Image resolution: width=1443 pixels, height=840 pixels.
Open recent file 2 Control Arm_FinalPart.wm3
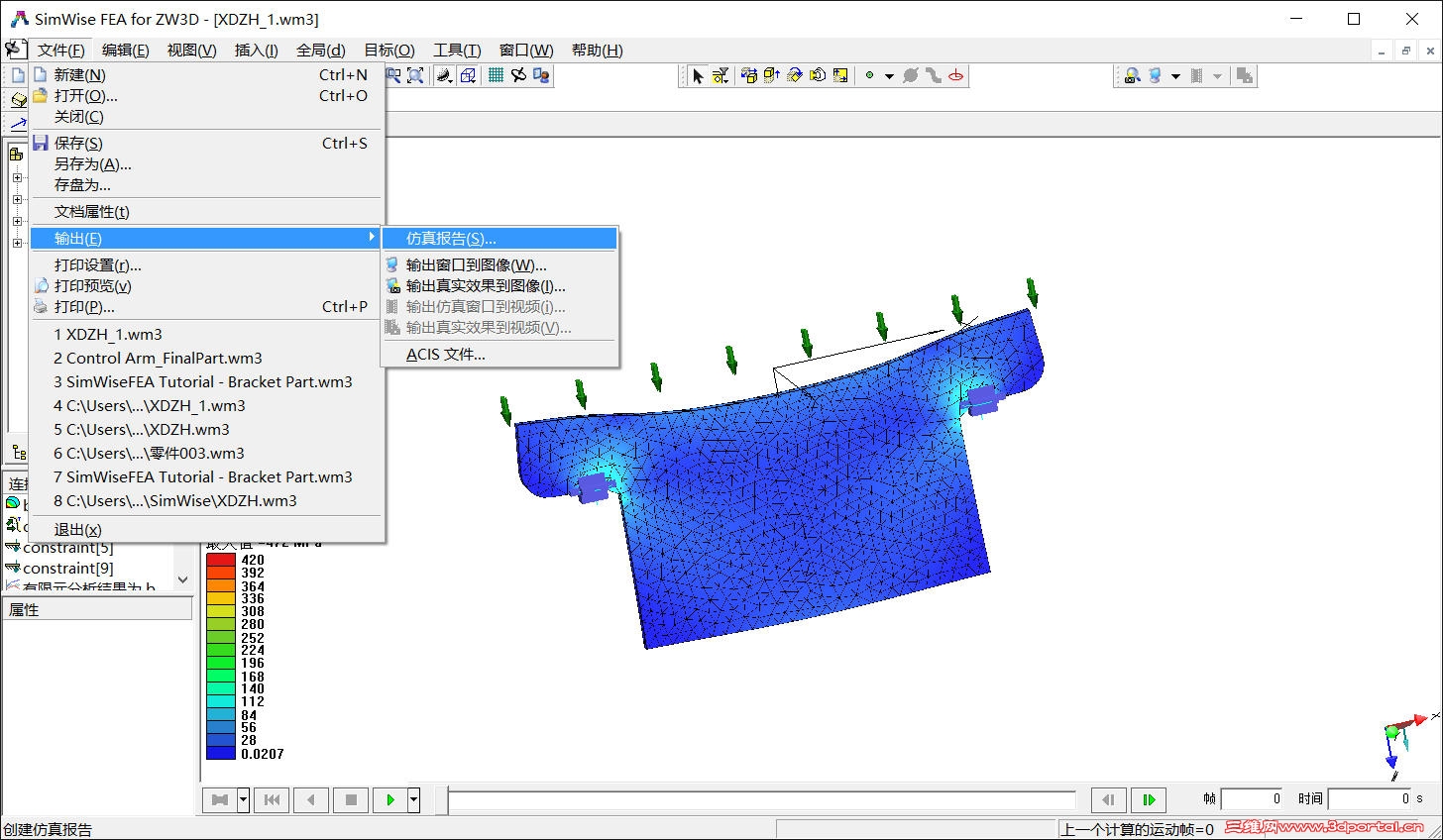205,359
